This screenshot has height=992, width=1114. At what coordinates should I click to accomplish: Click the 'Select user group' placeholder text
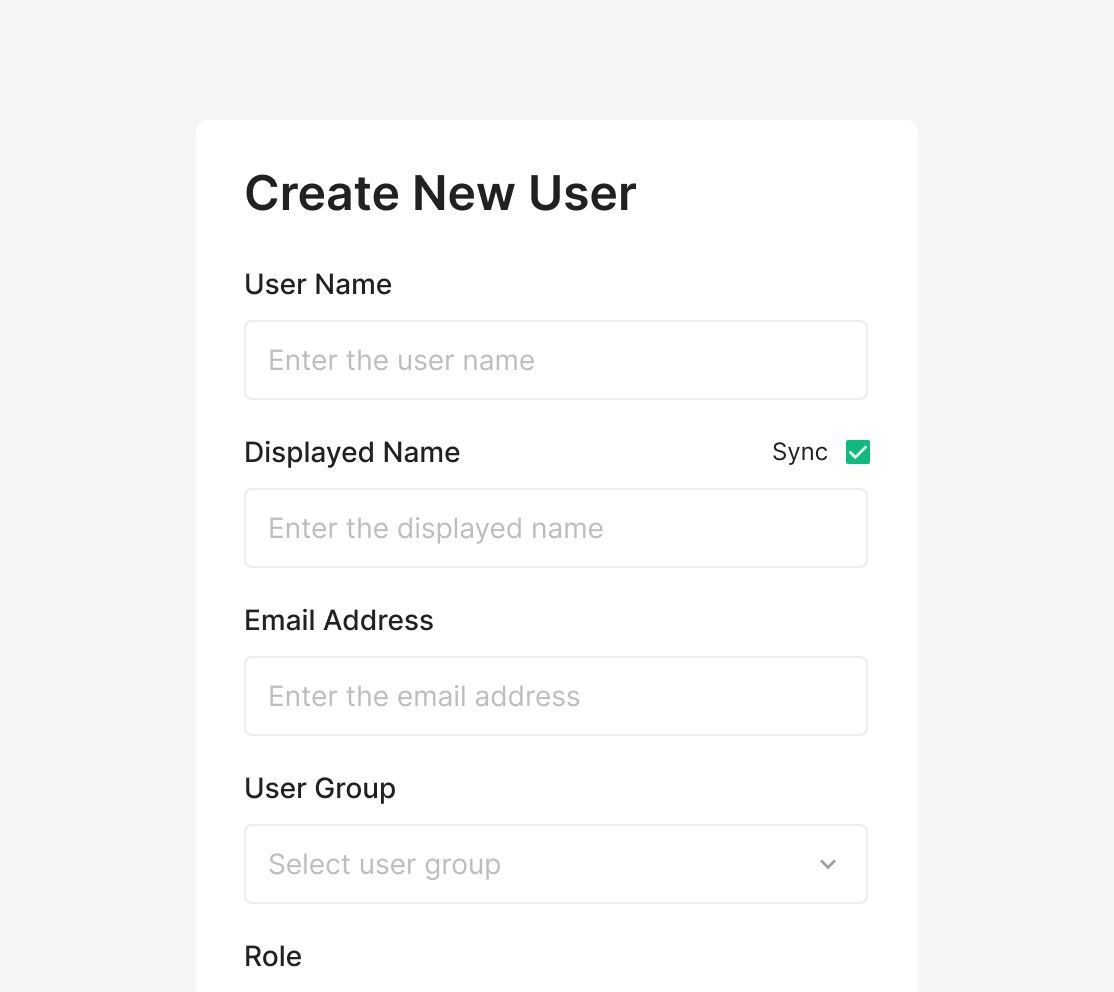(384, 864)
